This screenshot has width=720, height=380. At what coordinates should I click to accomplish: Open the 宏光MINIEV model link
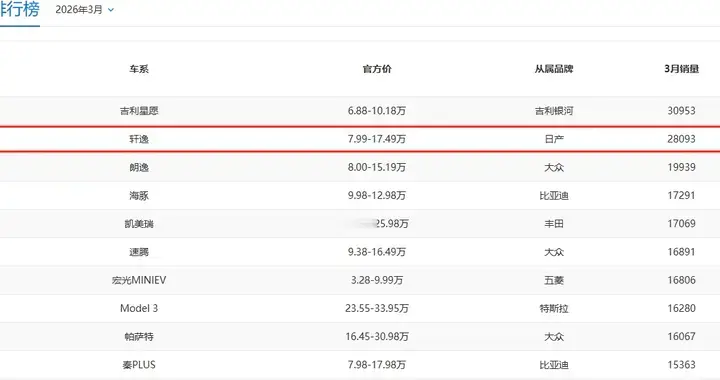coord(139,280)
